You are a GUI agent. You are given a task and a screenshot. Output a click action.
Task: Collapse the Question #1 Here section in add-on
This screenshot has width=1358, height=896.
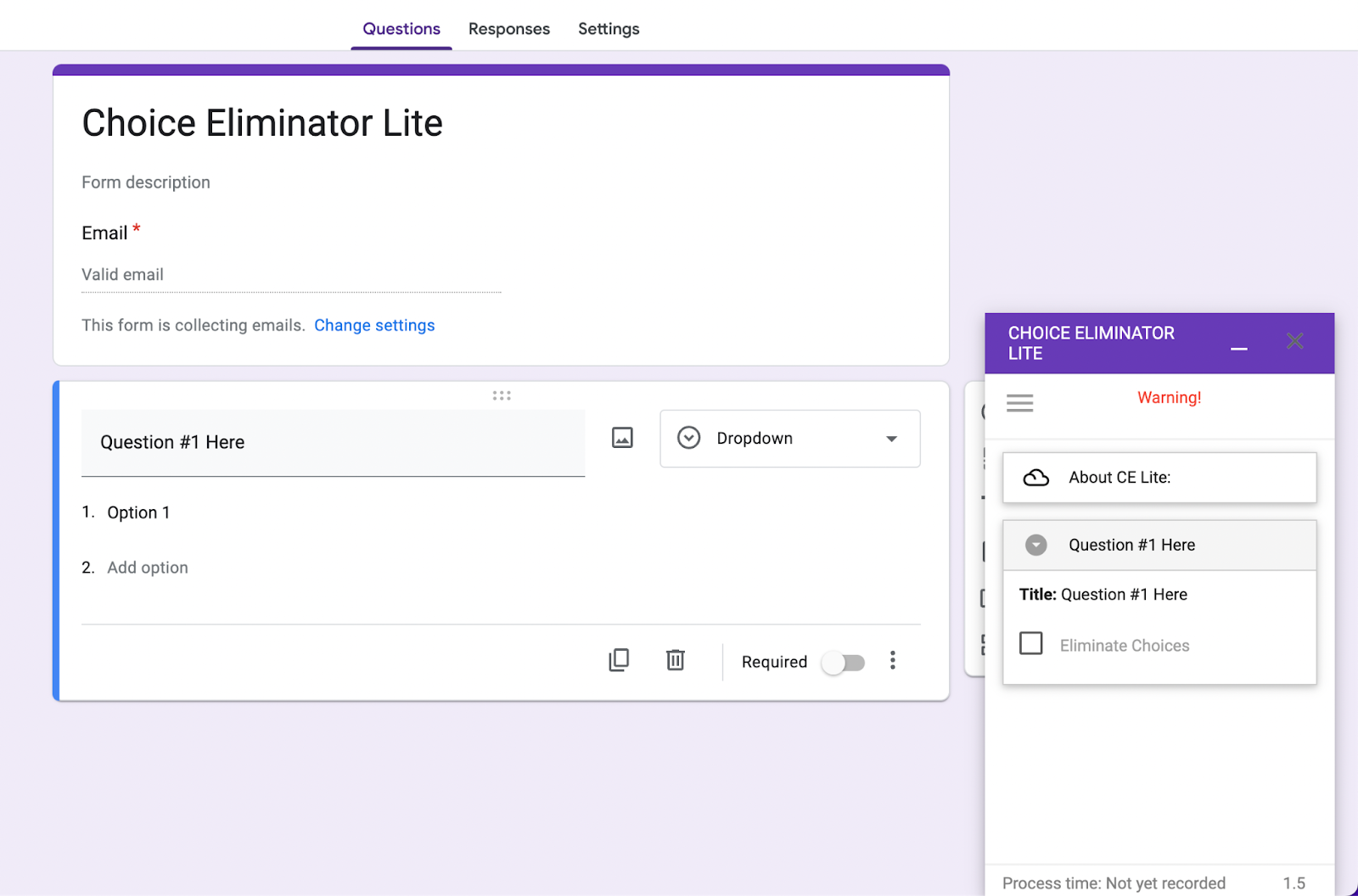(x=1035, y=545)
